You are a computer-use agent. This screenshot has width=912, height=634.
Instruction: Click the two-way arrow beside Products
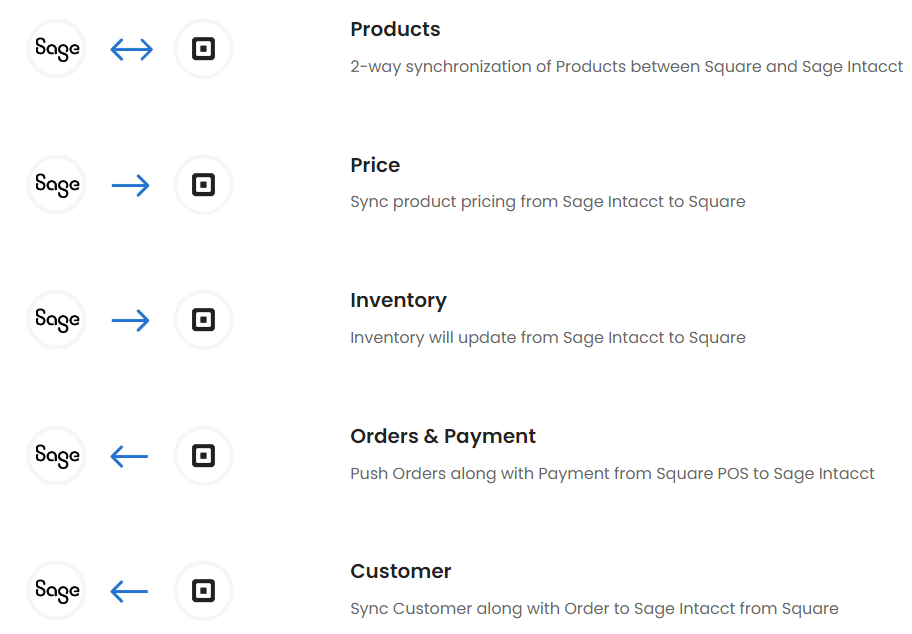[x=131, y=49]
